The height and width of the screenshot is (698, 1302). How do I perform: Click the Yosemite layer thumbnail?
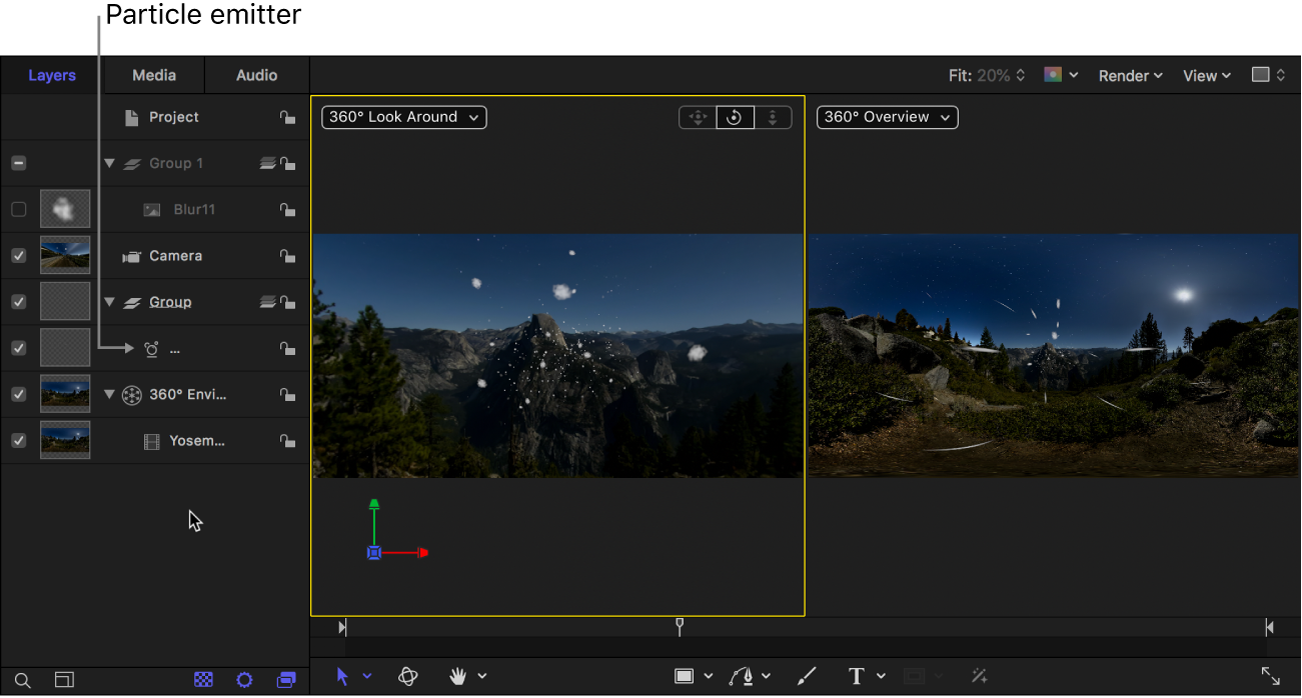point(65,440)
